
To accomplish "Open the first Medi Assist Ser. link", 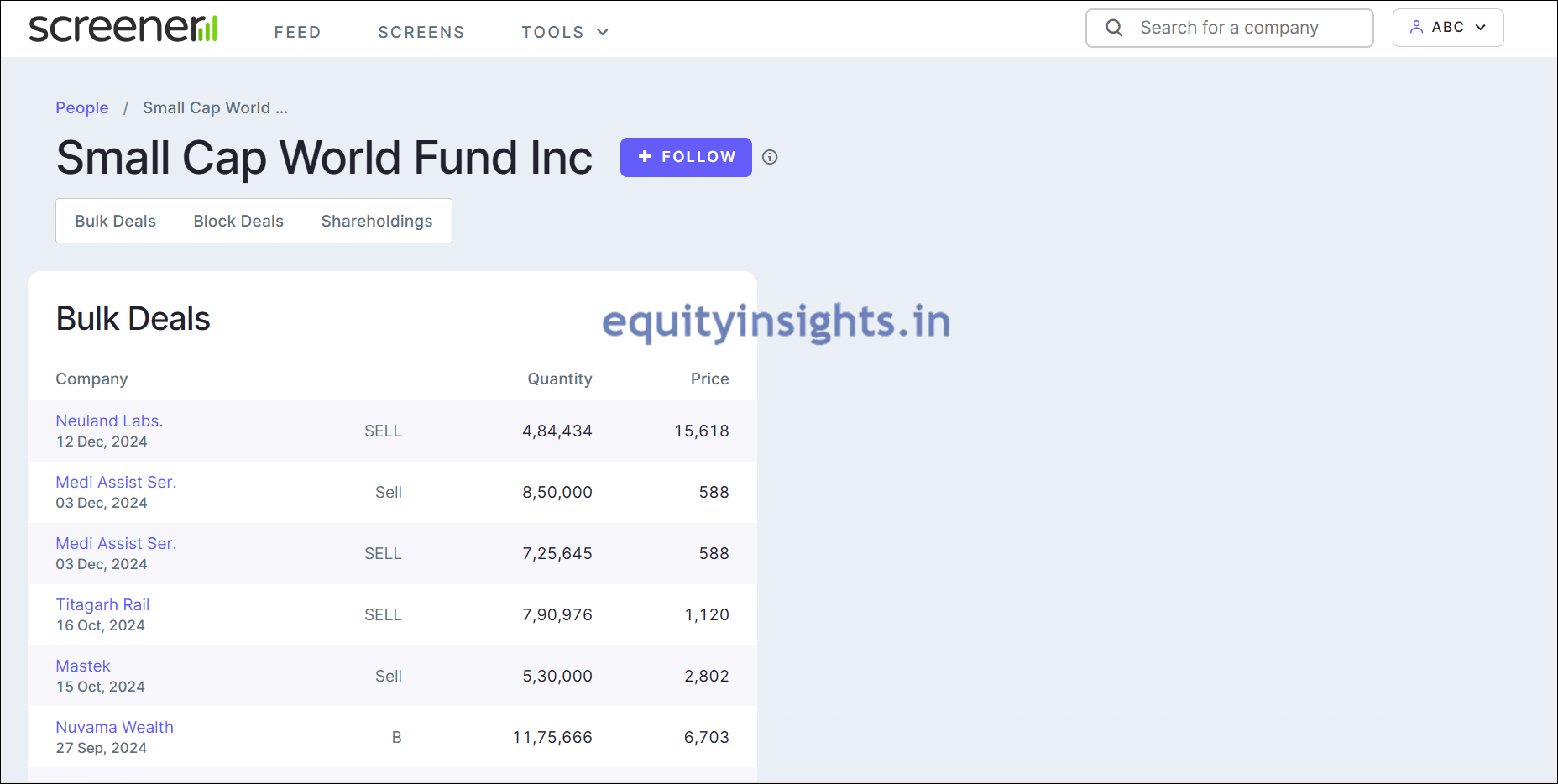I will pyautogui.click(x=116, y=482).
